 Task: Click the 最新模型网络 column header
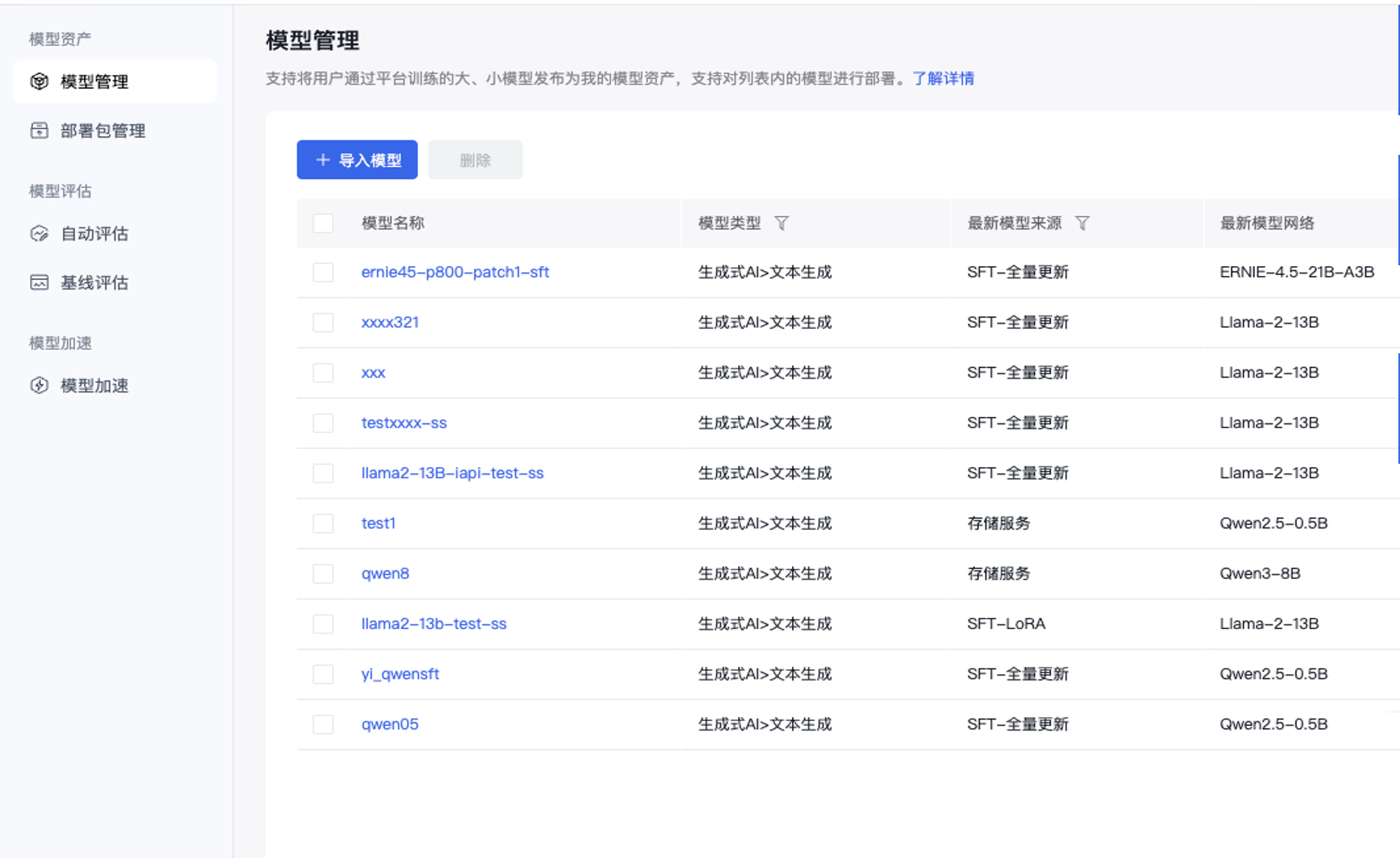click(x=1267, y=223)
